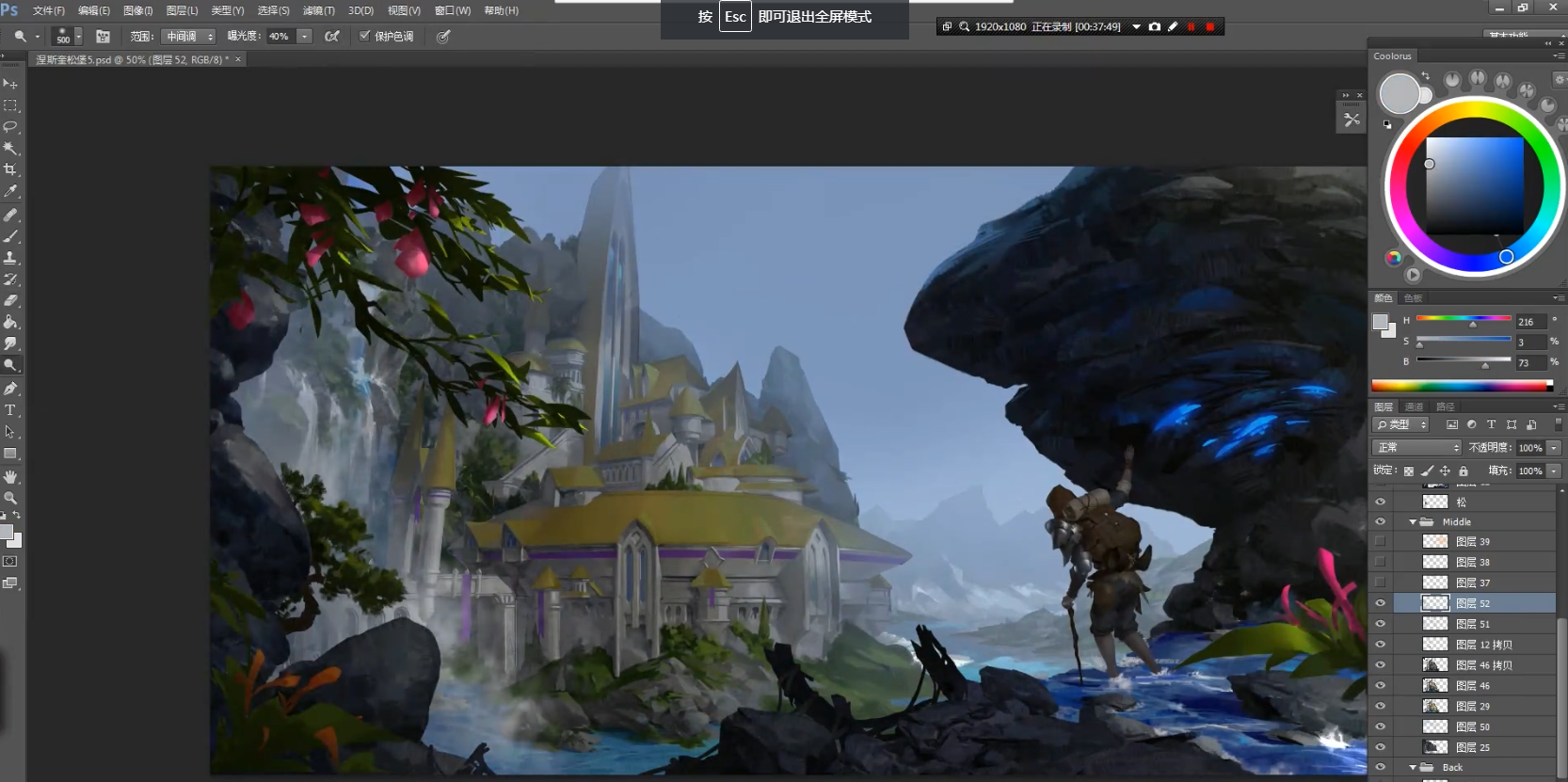Open 文件(F) menu

tap(49, 10)
